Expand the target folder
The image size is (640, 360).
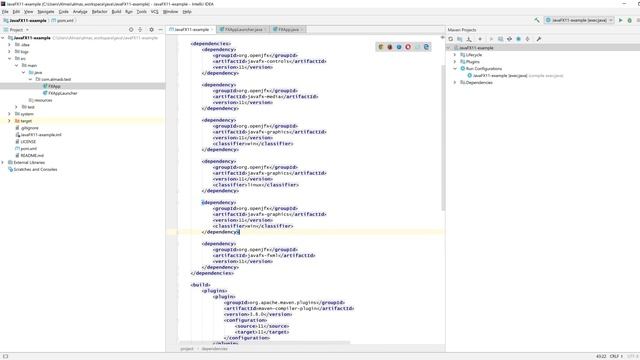click(9, 121)
